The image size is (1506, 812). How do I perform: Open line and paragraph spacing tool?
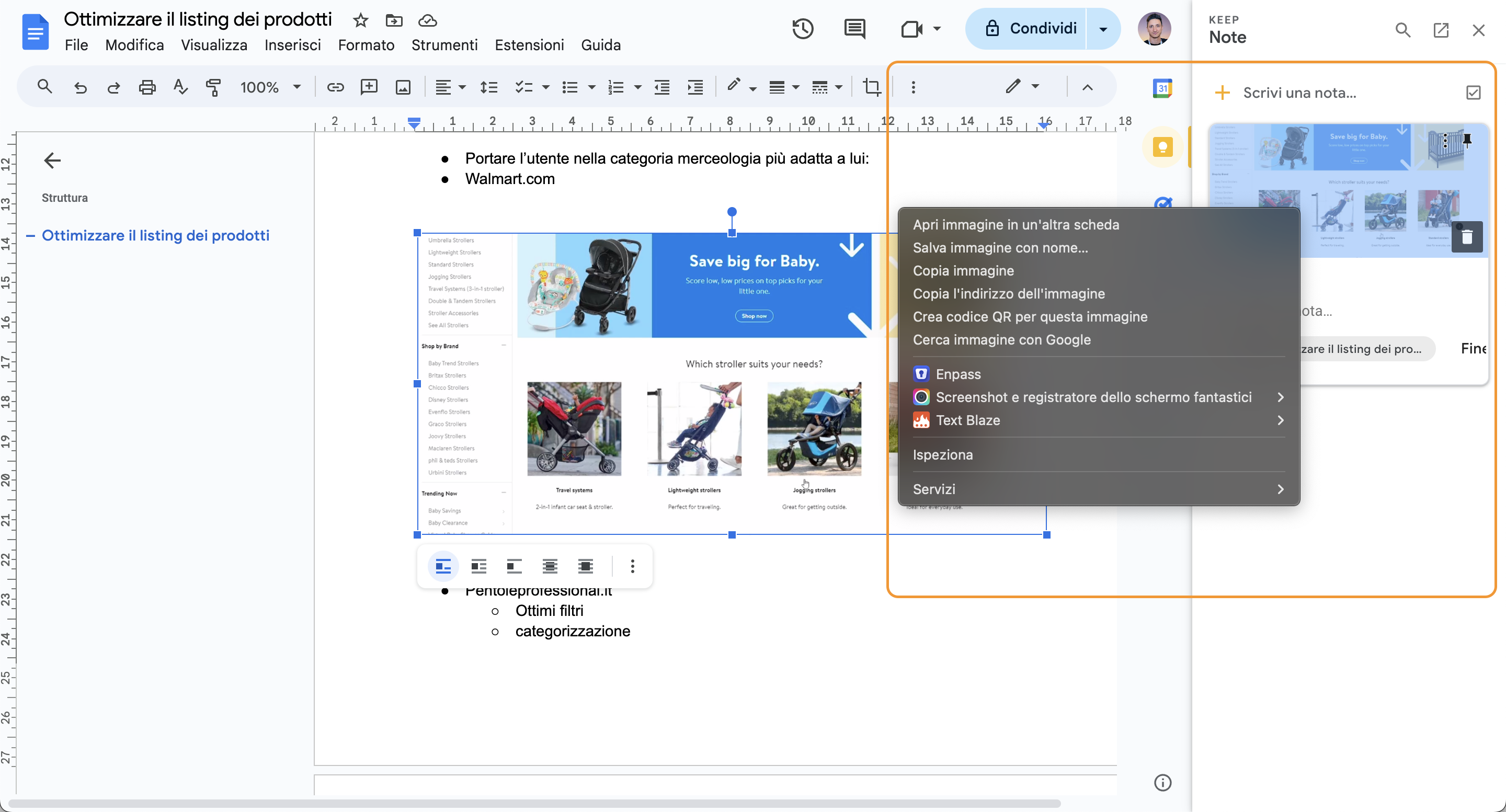coord(489,88)
